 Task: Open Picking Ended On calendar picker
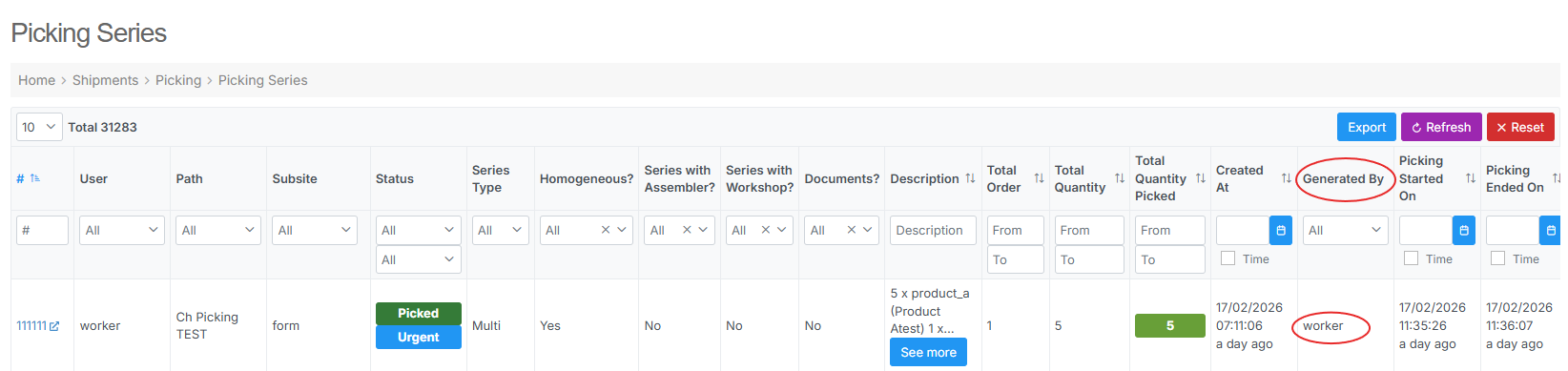point(1551,230)
